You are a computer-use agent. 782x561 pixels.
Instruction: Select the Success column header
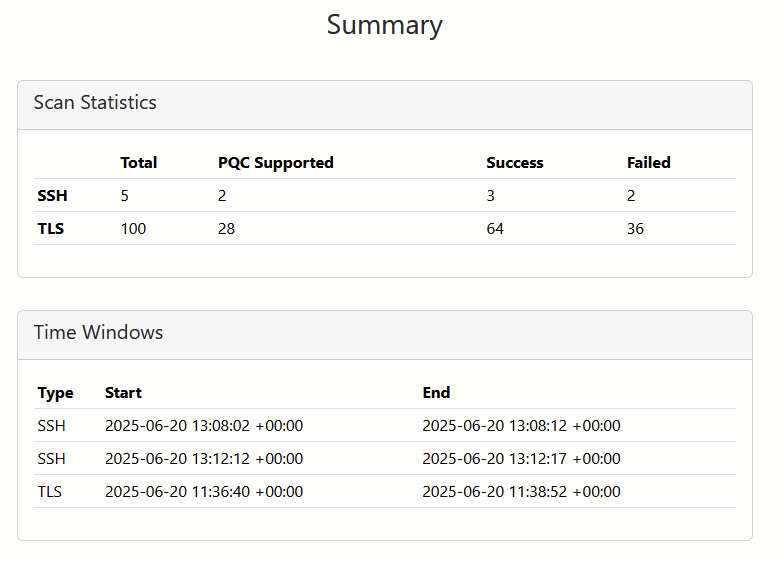click(x=514, y=163)
